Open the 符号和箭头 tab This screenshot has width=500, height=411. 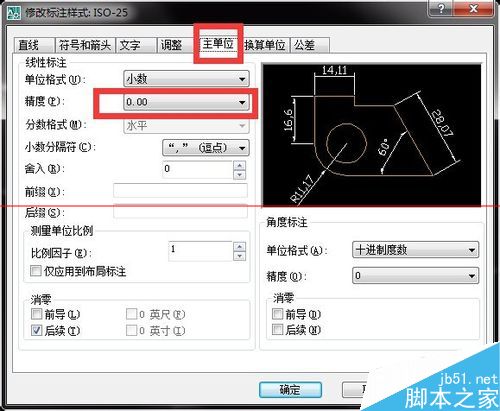pos(85,45)
